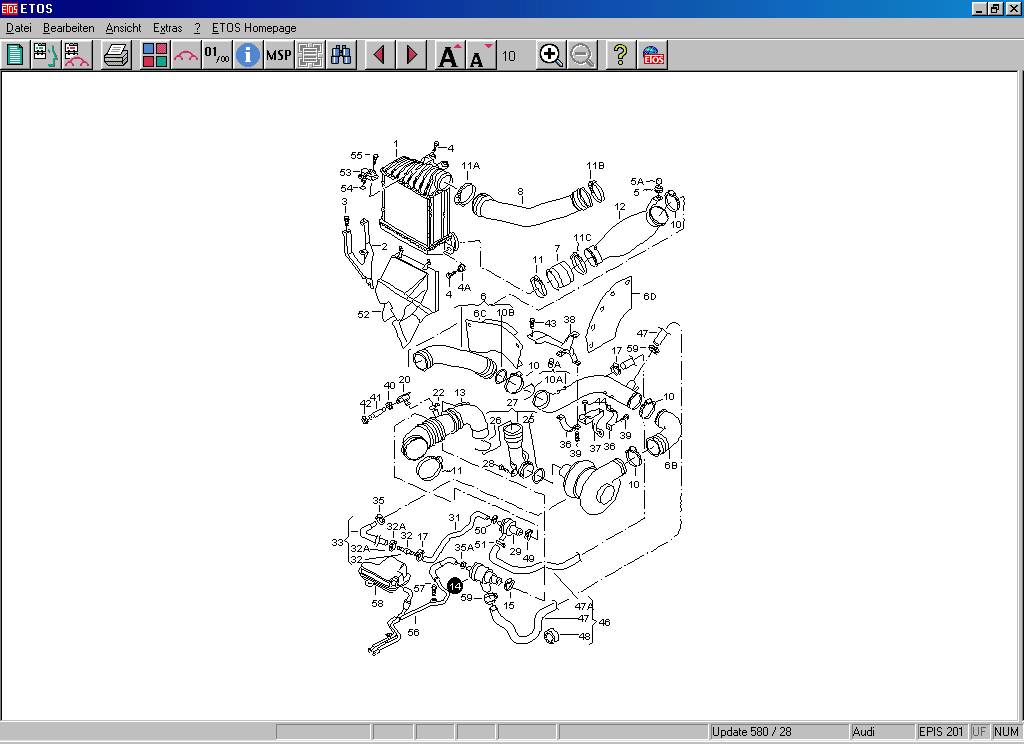
Task: Click the print icon in the toolbar
Action: tap(117, 55)
